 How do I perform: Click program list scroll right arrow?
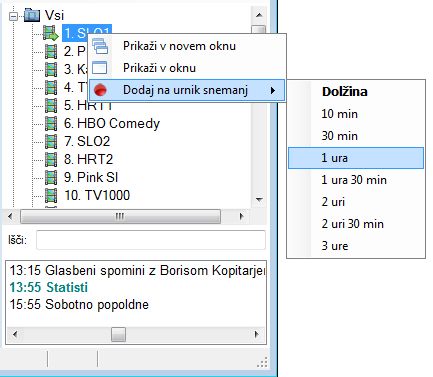pyautogui.click(x=256, y=334)
